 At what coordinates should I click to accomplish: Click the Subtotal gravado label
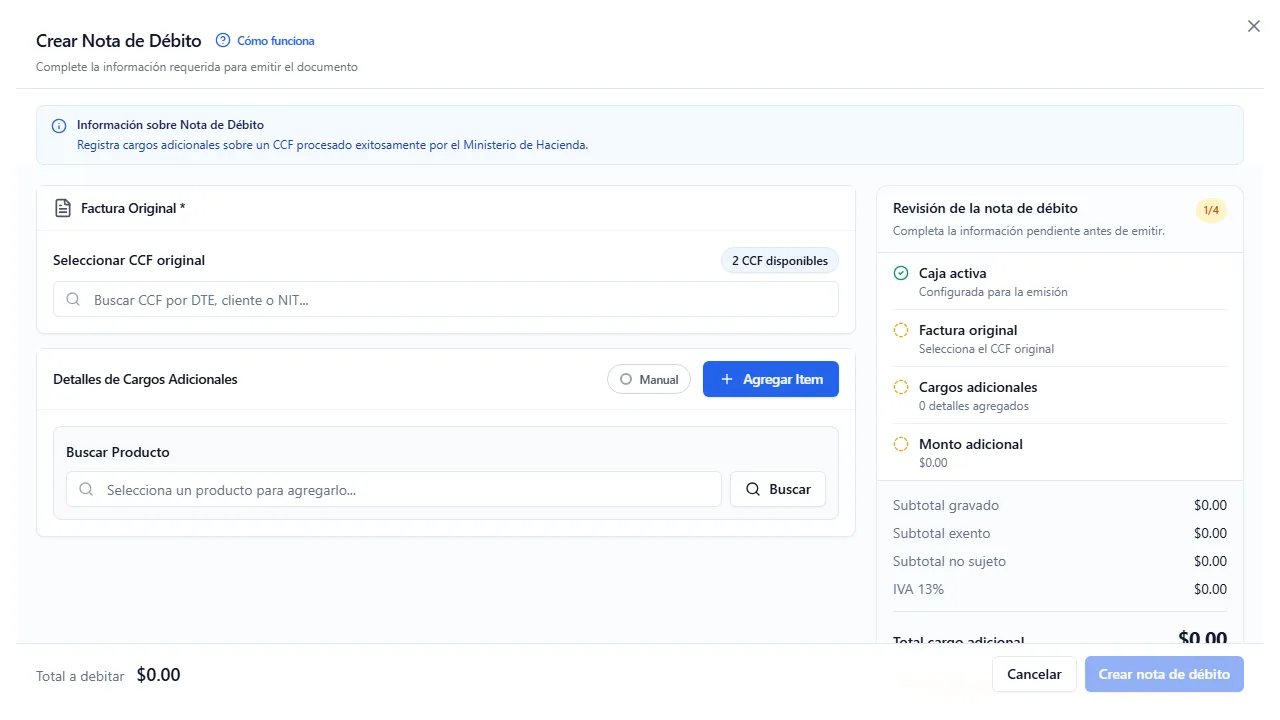pos(946,505)
